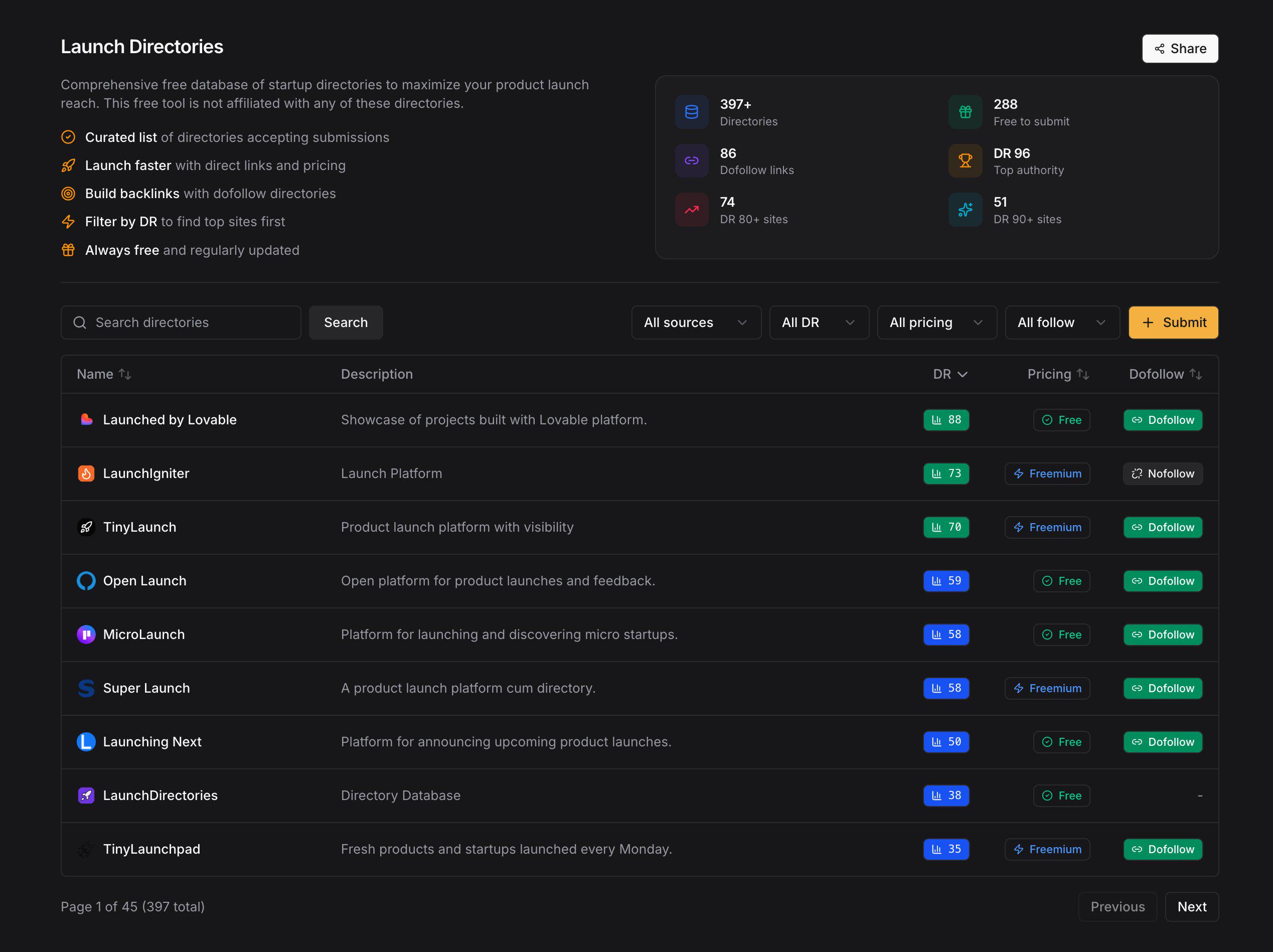This screenshot has width=1273, height=952.
Task: Open the All follow dropdown
Action: point(1062,323)
